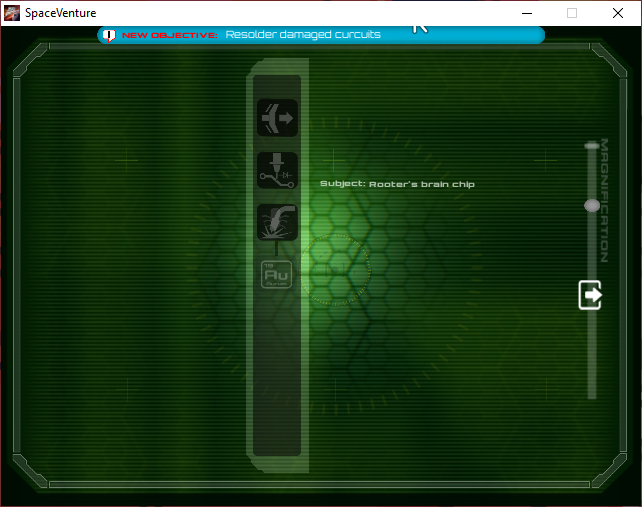
Task: Click the SpaceVenture title bar app icon
Action: click(12, 13)
